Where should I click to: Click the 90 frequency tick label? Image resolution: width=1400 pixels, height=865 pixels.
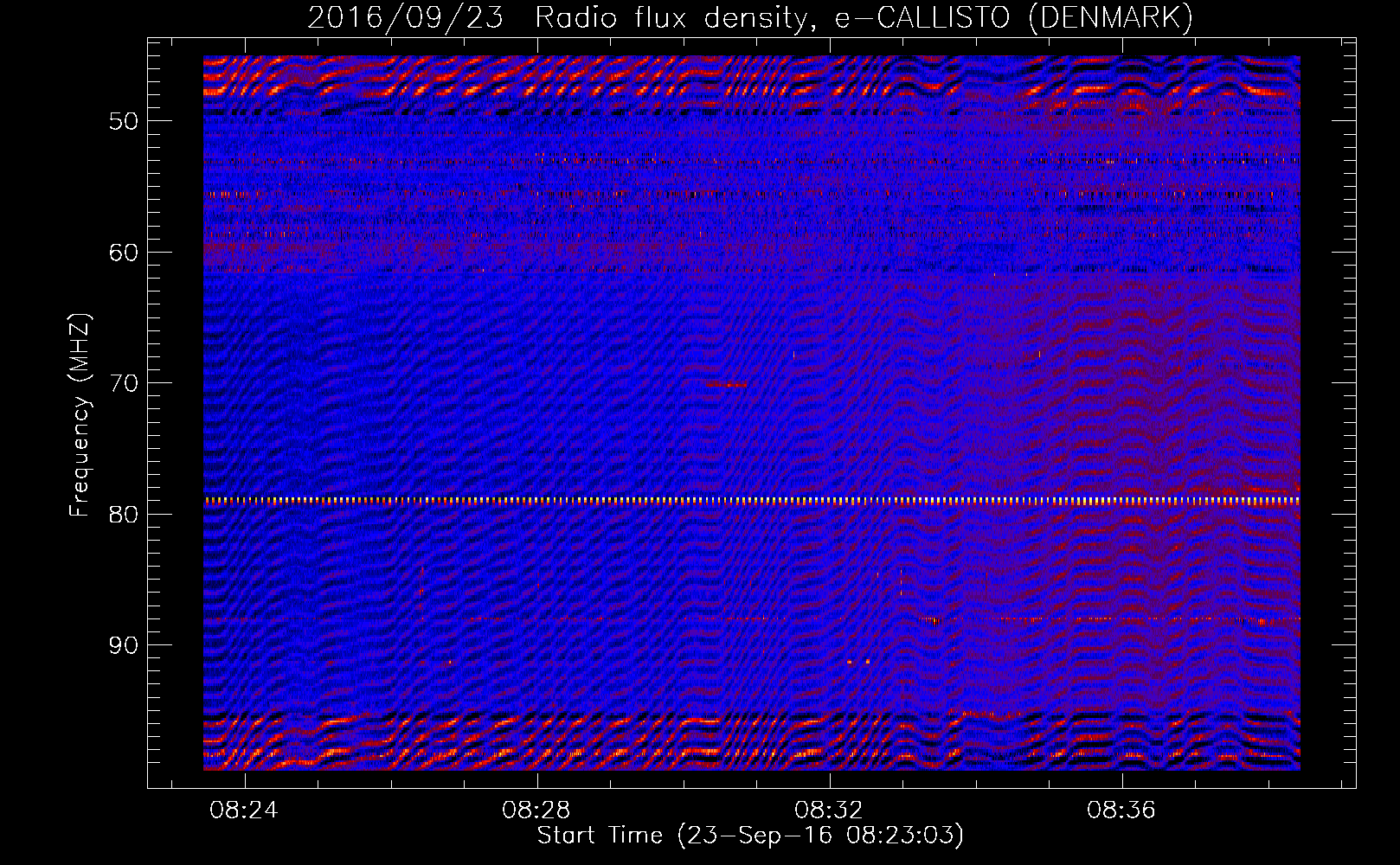coord(124,645)
